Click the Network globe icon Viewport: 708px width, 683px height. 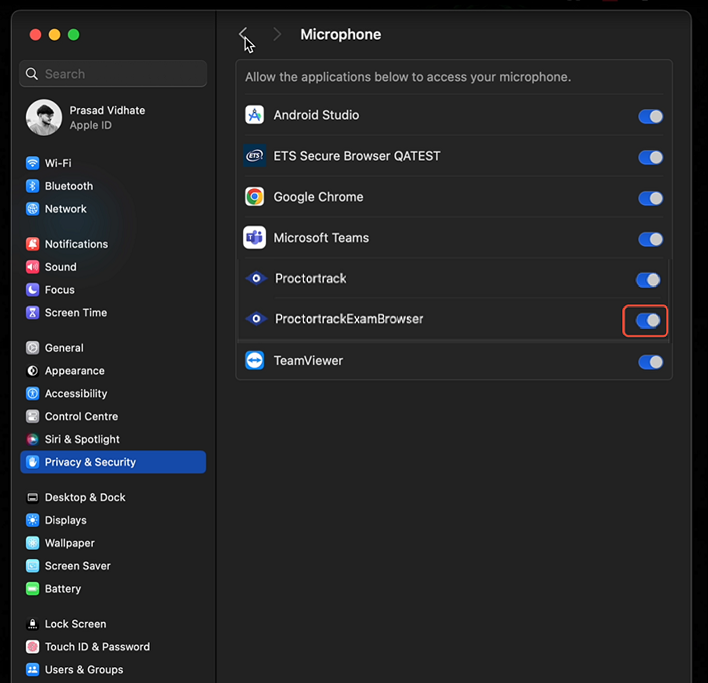point(33,209)
